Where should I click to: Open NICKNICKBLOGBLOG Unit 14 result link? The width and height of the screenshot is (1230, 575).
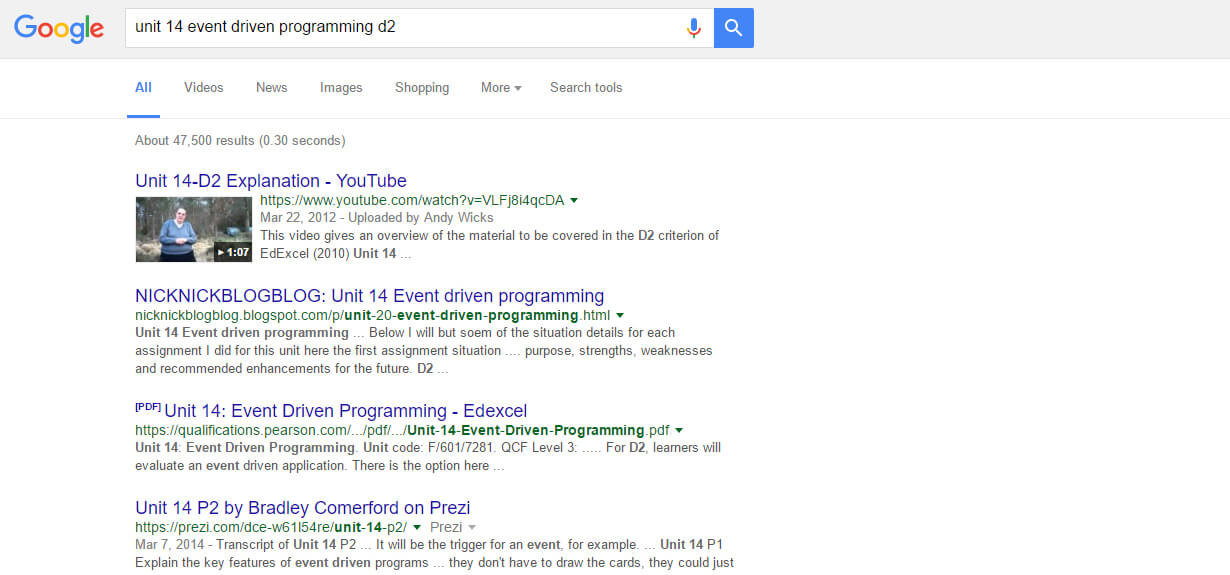(370, 296)
